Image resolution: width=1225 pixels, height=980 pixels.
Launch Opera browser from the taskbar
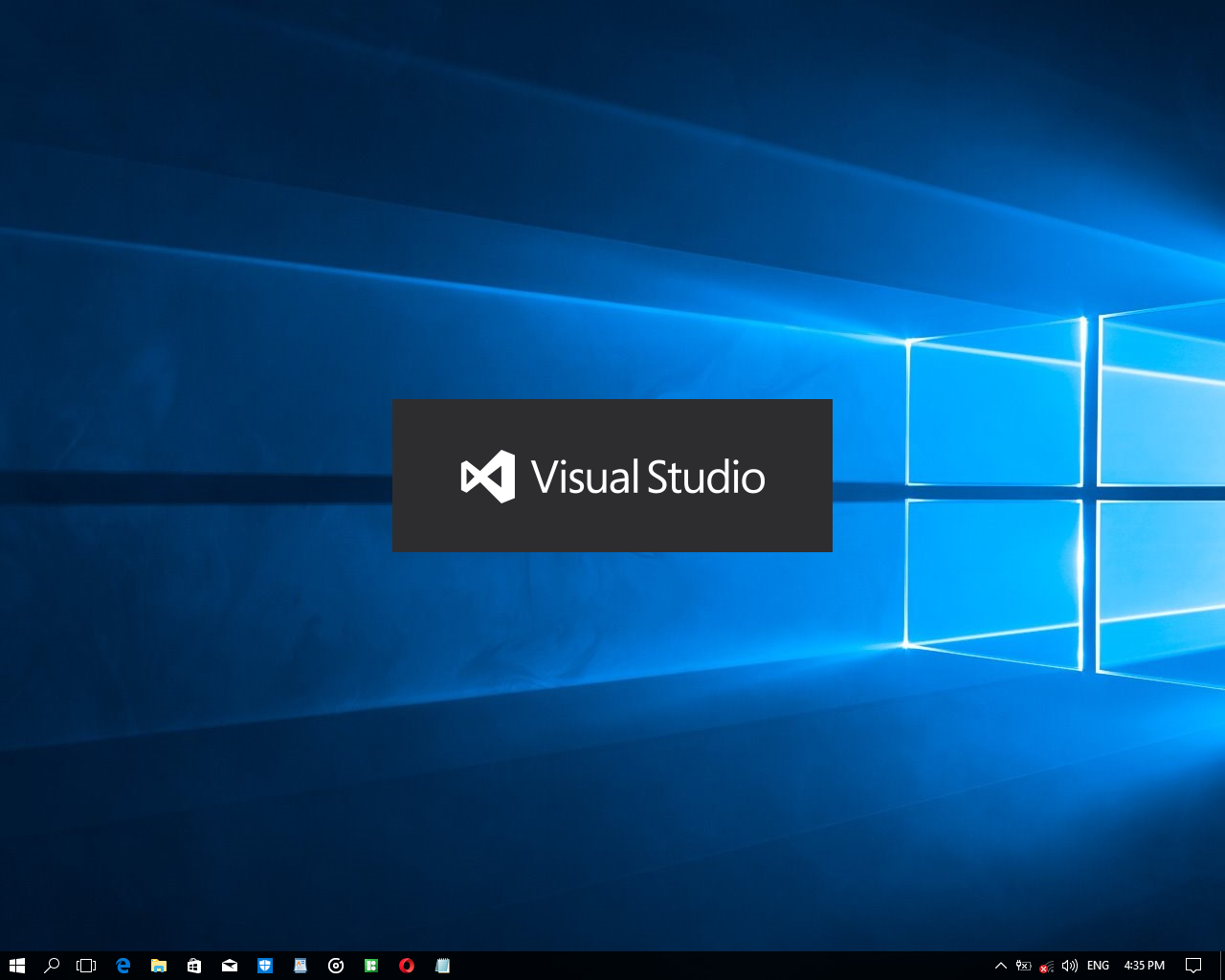click(407, 966)
